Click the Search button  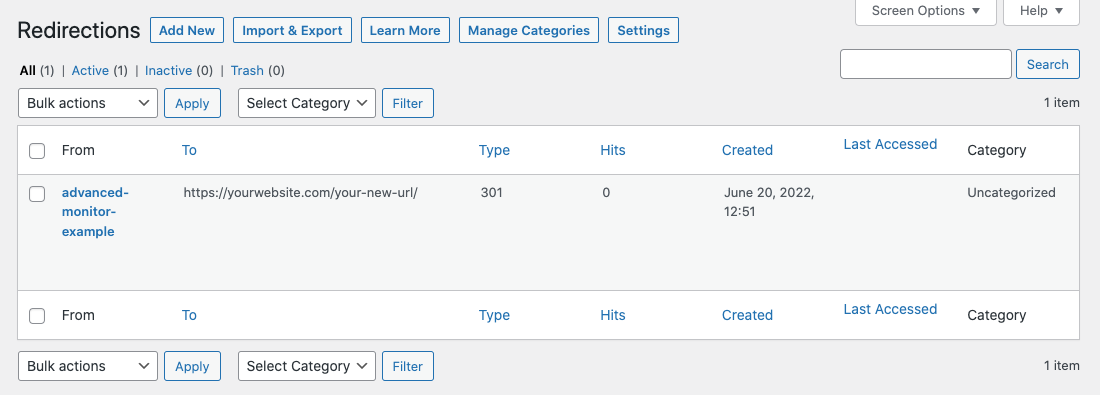[x=1047, y=64]
